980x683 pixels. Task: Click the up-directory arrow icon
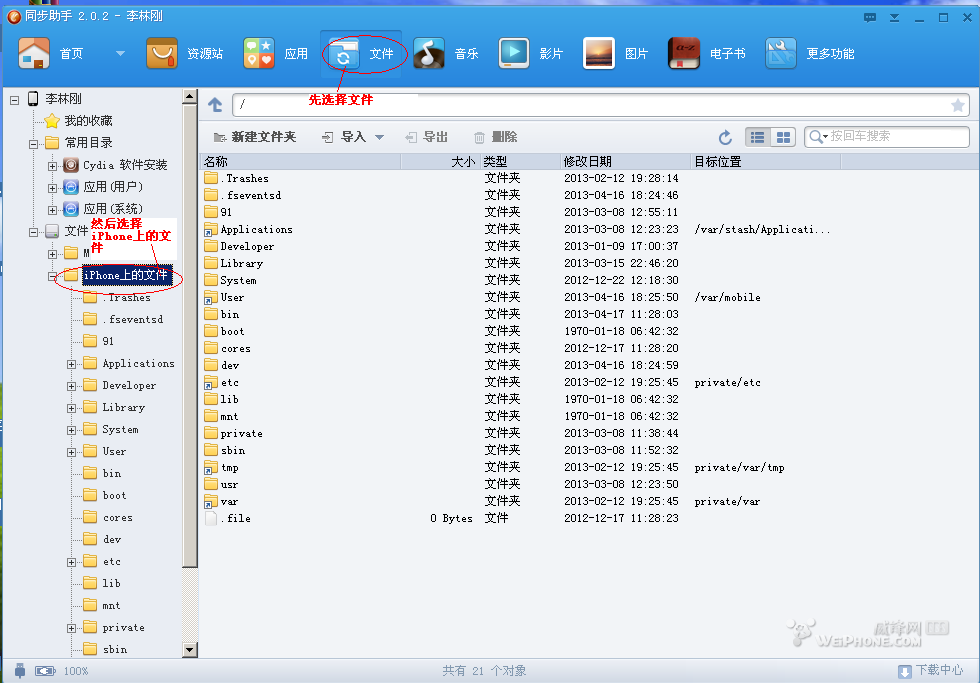[215, 105]
